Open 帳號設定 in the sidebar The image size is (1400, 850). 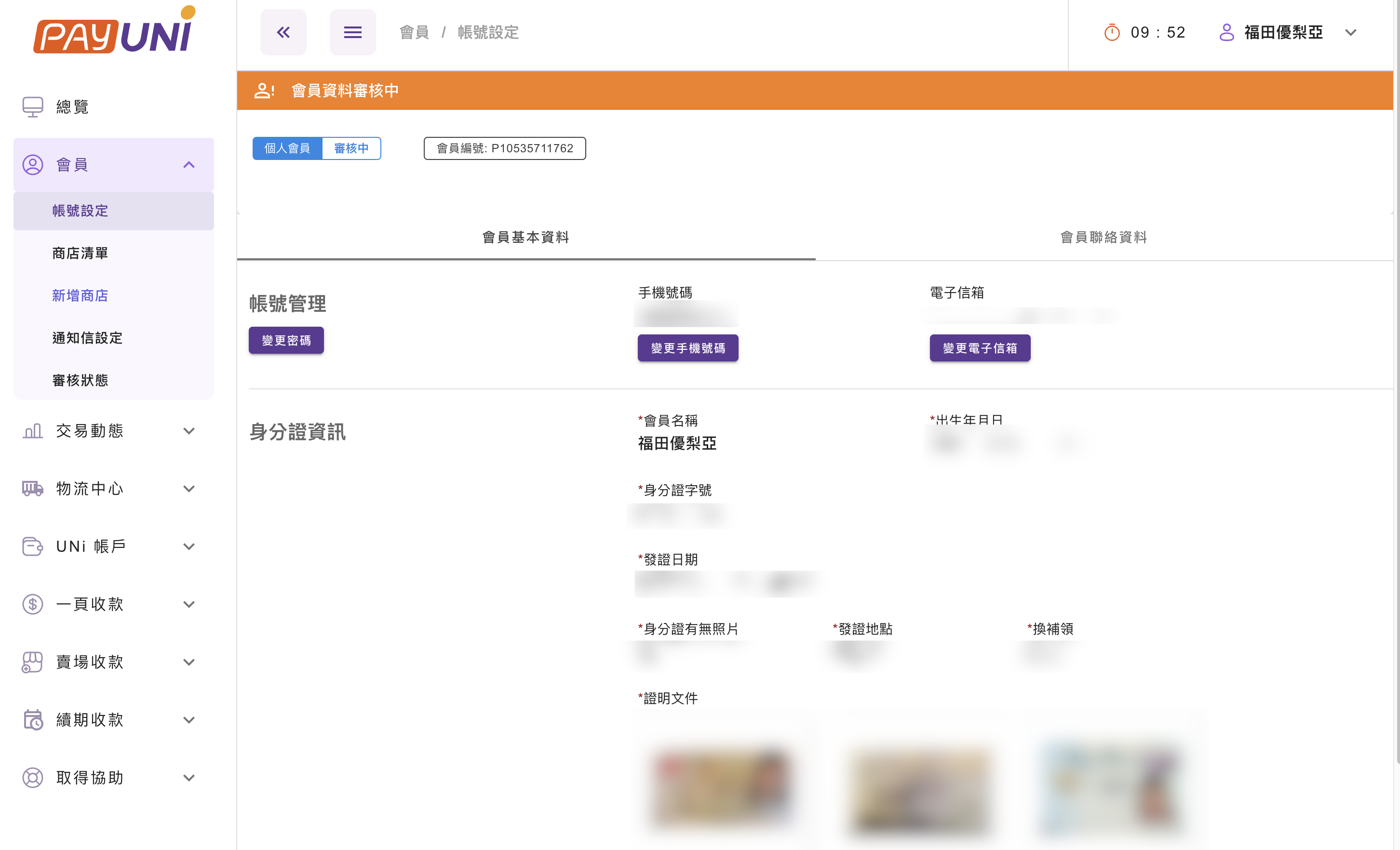coord(114,211)
